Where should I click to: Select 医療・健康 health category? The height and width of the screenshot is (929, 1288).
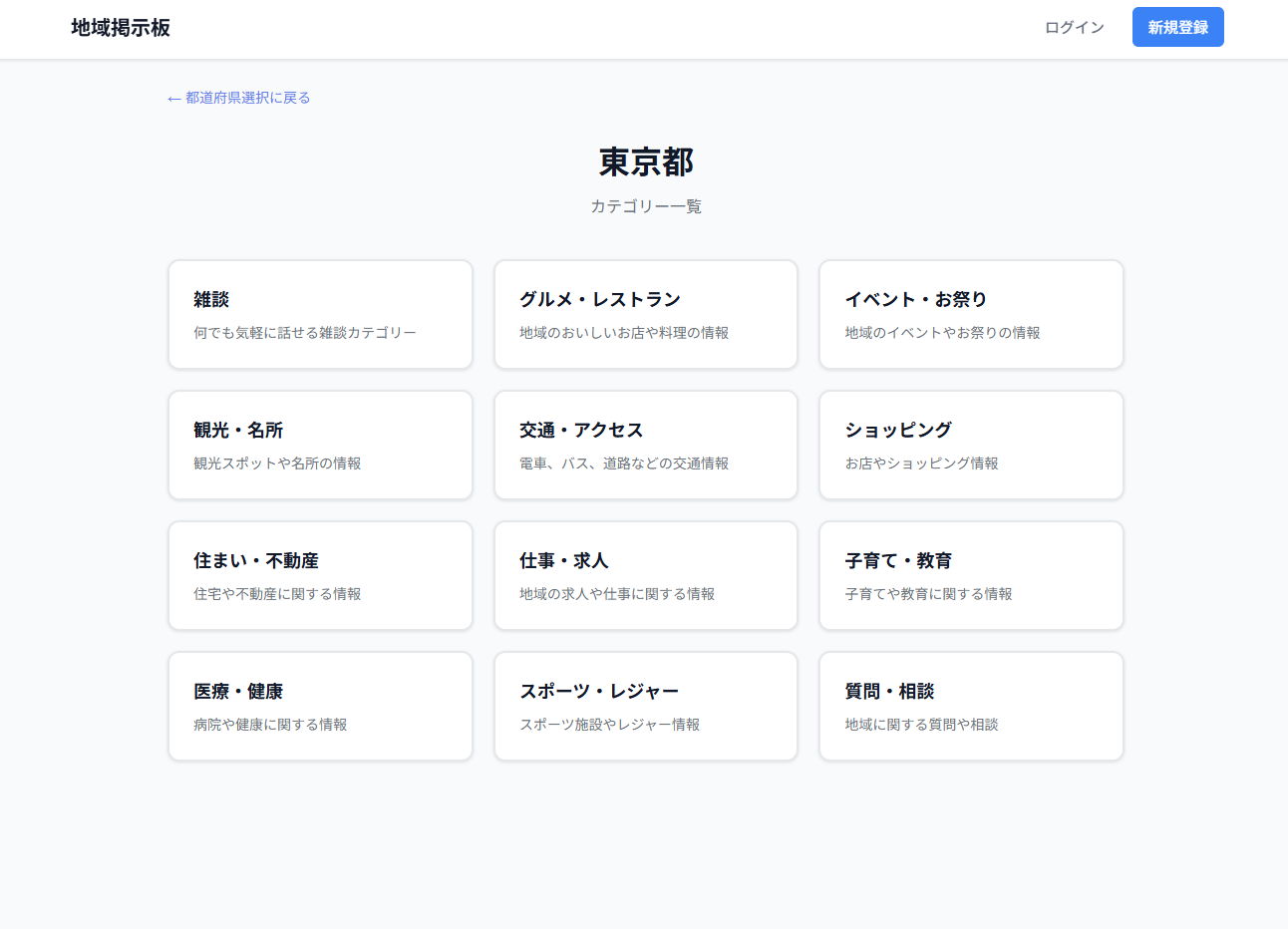coord(319,706)
